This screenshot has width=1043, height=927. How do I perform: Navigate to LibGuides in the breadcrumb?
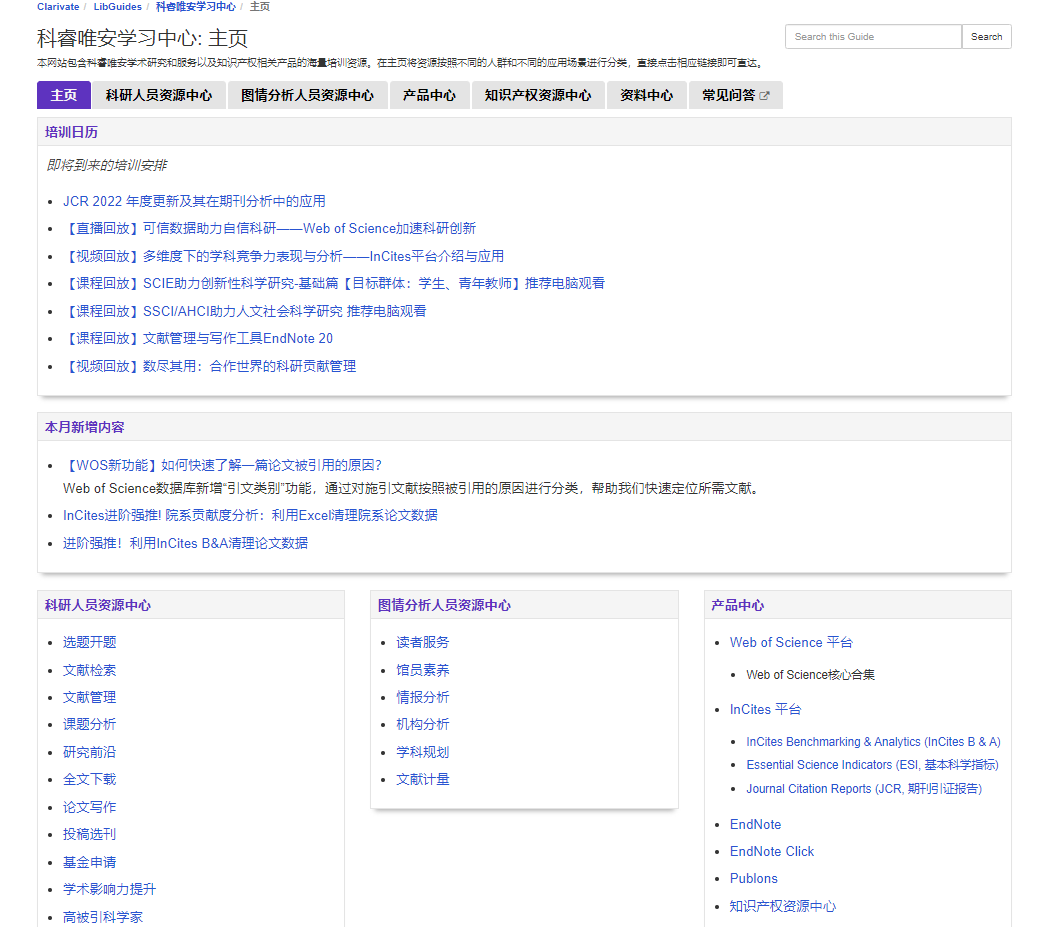point(118,7)
